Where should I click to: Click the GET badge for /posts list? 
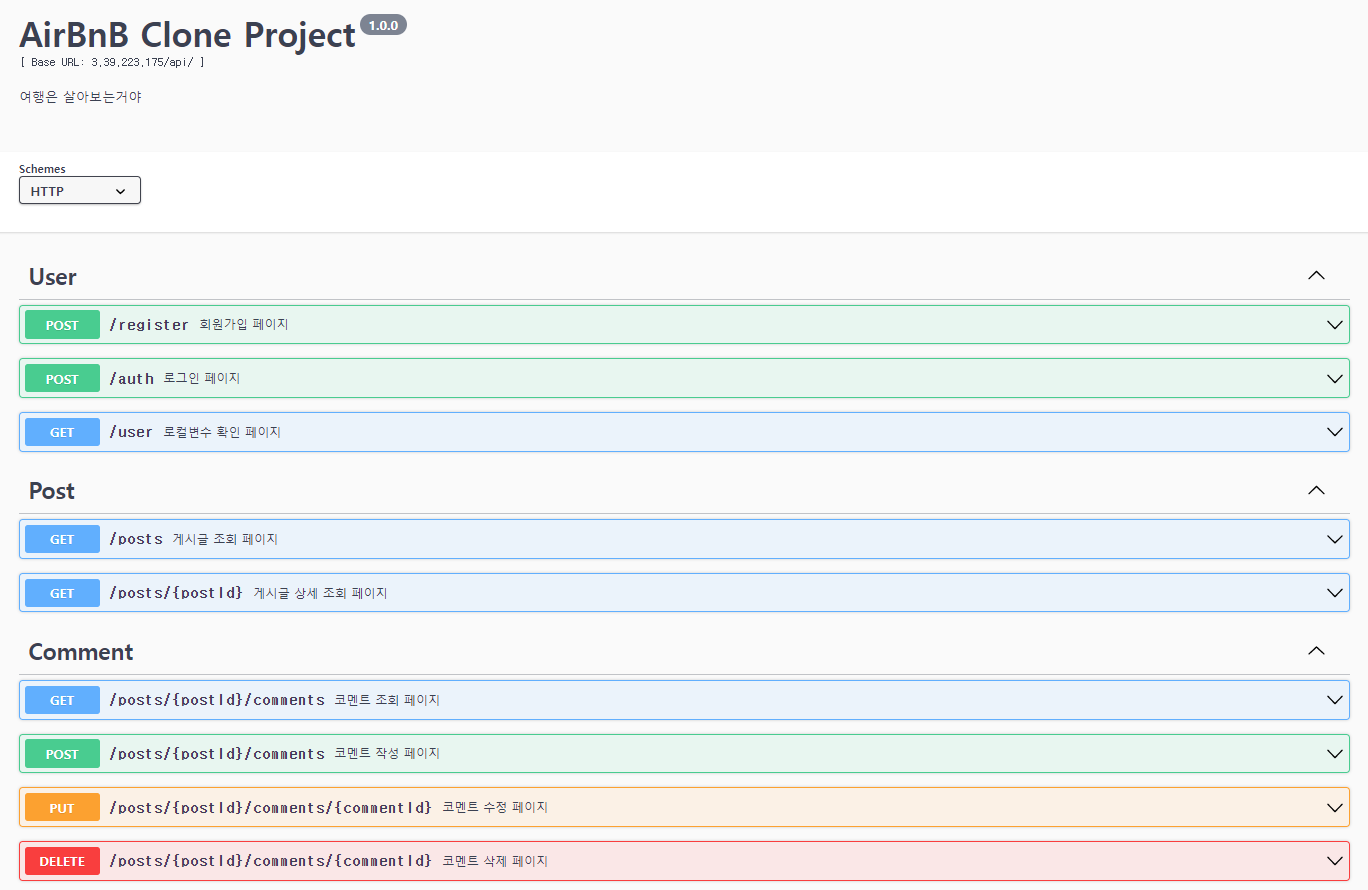(62, 539)
